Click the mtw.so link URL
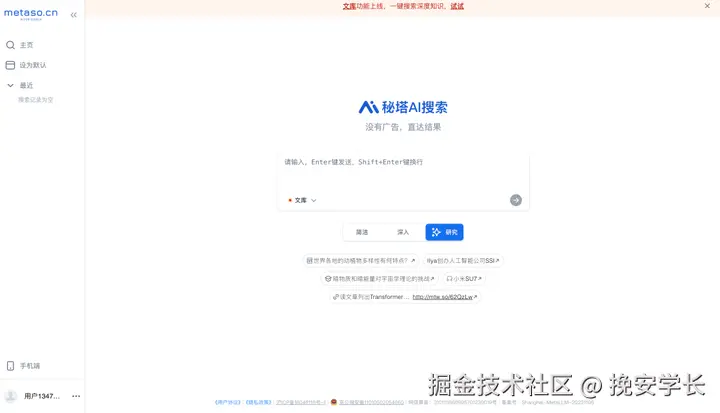This screenshot has height=413, width=720. coord(443,297)
